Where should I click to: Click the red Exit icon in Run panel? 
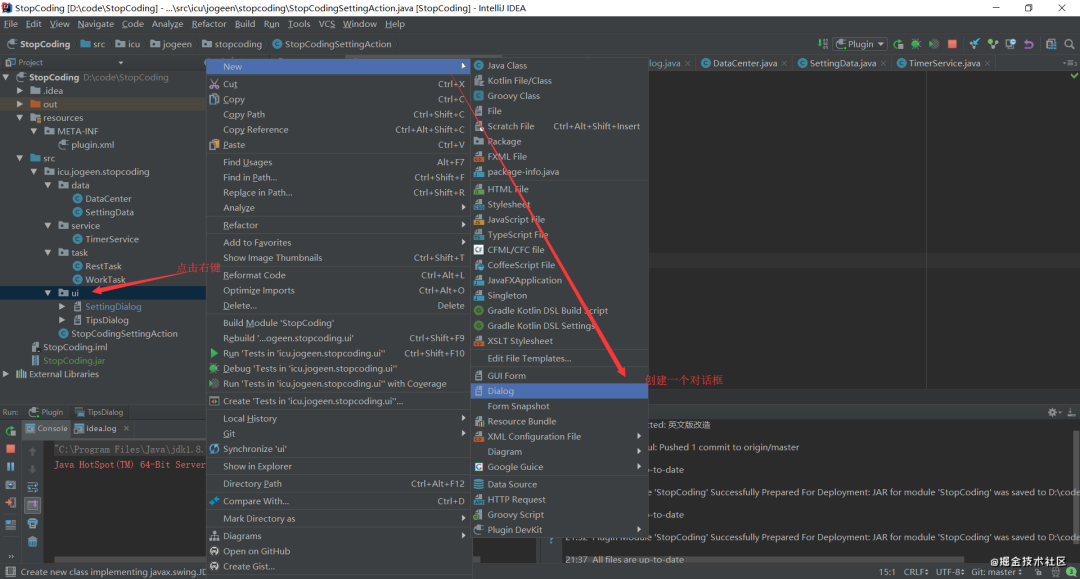[10, 503]
